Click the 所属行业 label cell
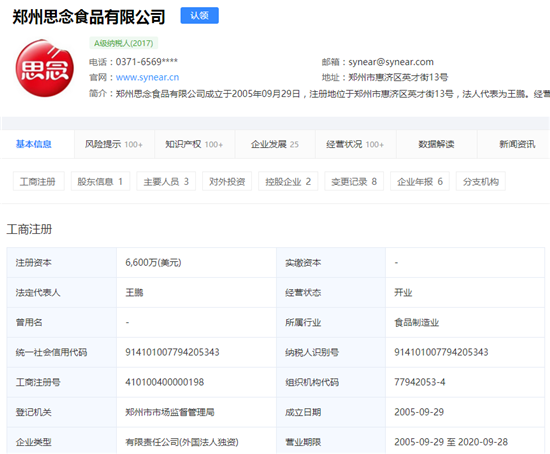 [x=331, y=322]
